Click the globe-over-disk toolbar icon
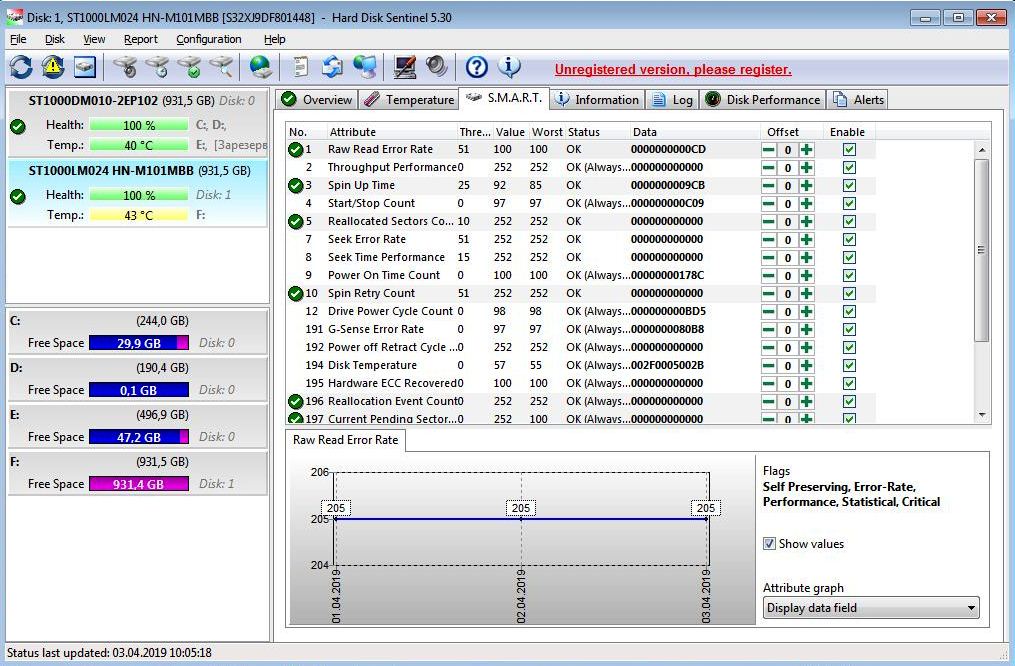The image size is (1015, 666). (x=261, y=67)
